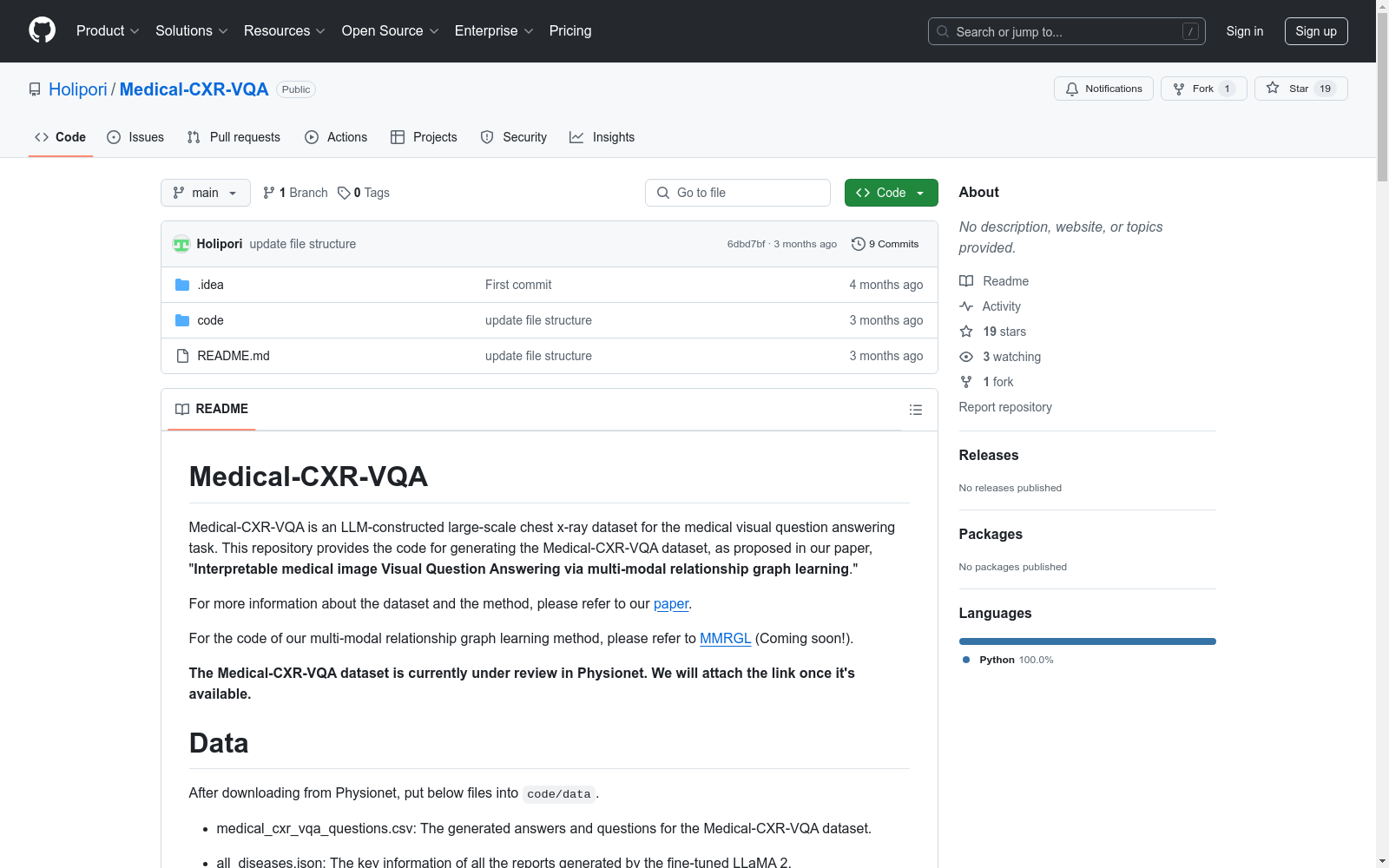Expand the Enterprise menu
This screenshot has height=868, width=1389.
click(494, 31)
